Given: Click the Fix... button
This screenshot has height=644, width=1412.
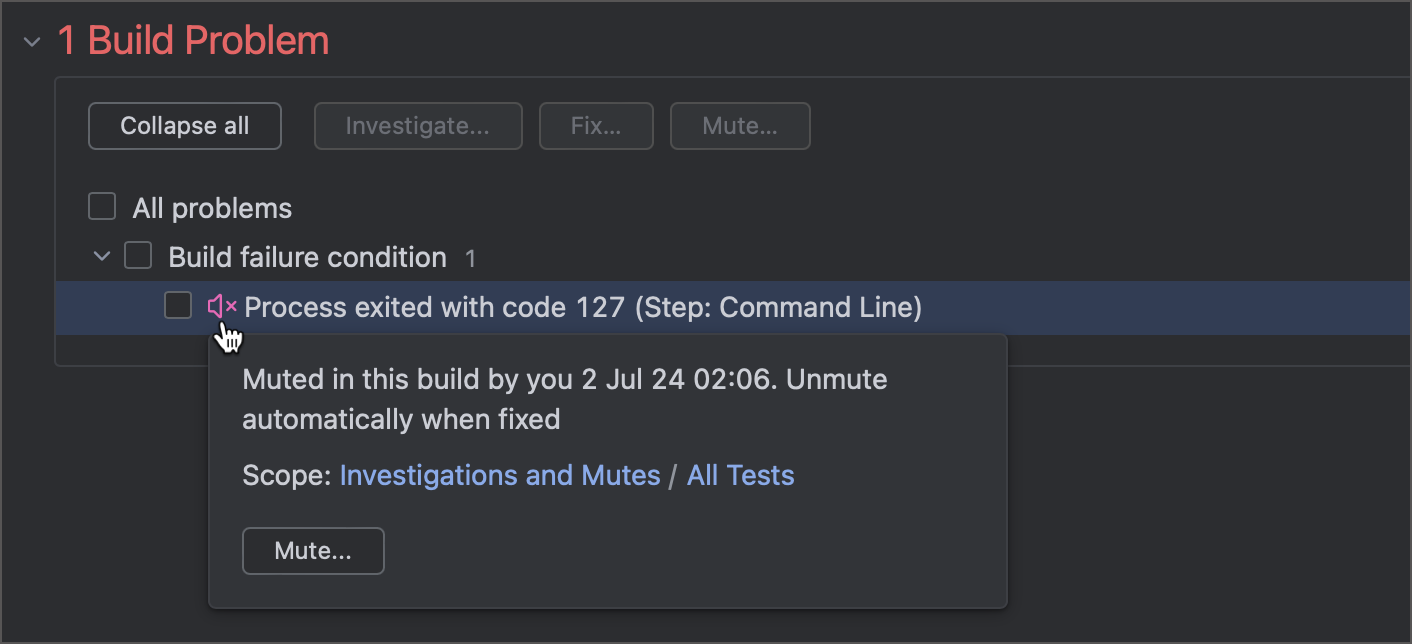Looking at the screenshot, I should coord(596,126).
